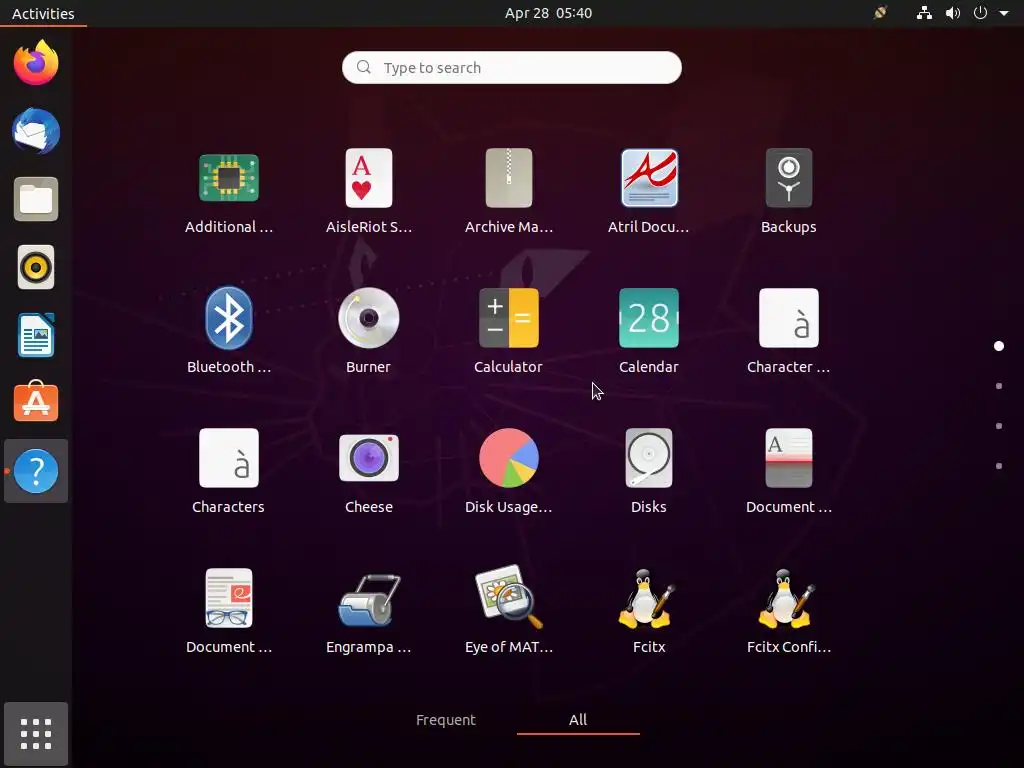
Task: Launch AisleRiot Solitaire card game
Action: [x=369, y=191]
